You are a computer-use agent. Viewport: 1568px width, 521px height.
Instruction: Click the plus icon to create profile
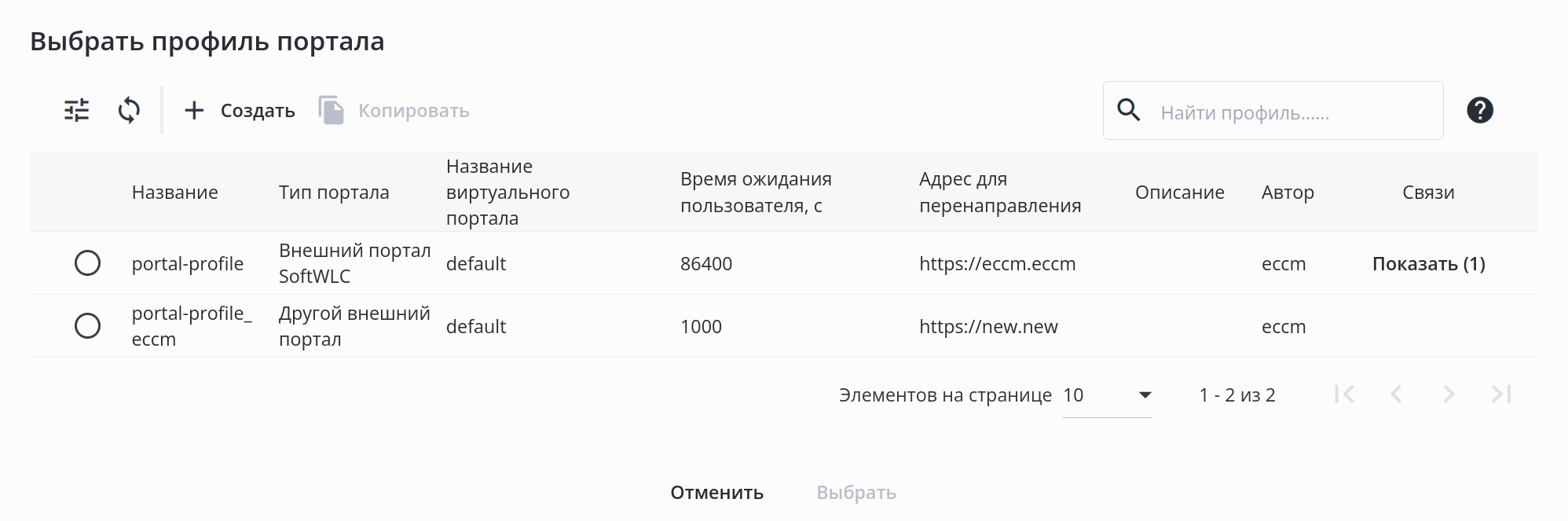coord(194,110)
